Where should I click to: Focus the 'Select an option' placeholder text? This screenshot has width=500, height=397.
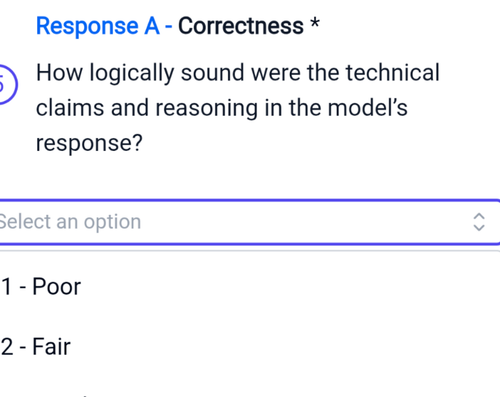click(69, 222)
